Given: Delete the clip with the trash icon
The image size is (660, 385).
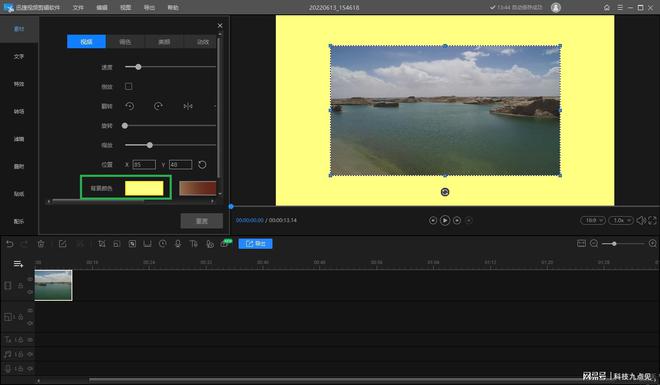Looking at the screenshot, I should point(41,244).
